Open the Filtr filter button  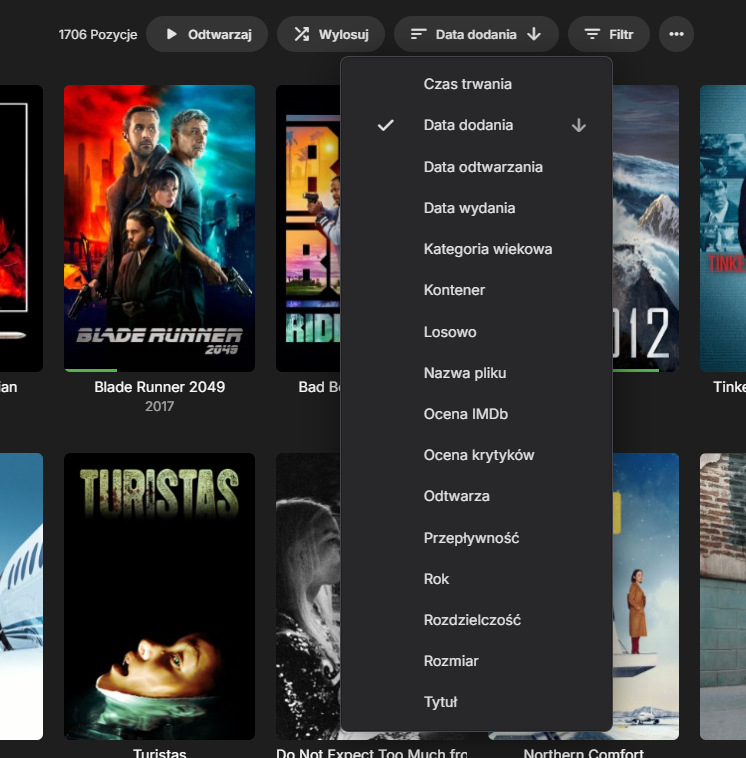609,34
